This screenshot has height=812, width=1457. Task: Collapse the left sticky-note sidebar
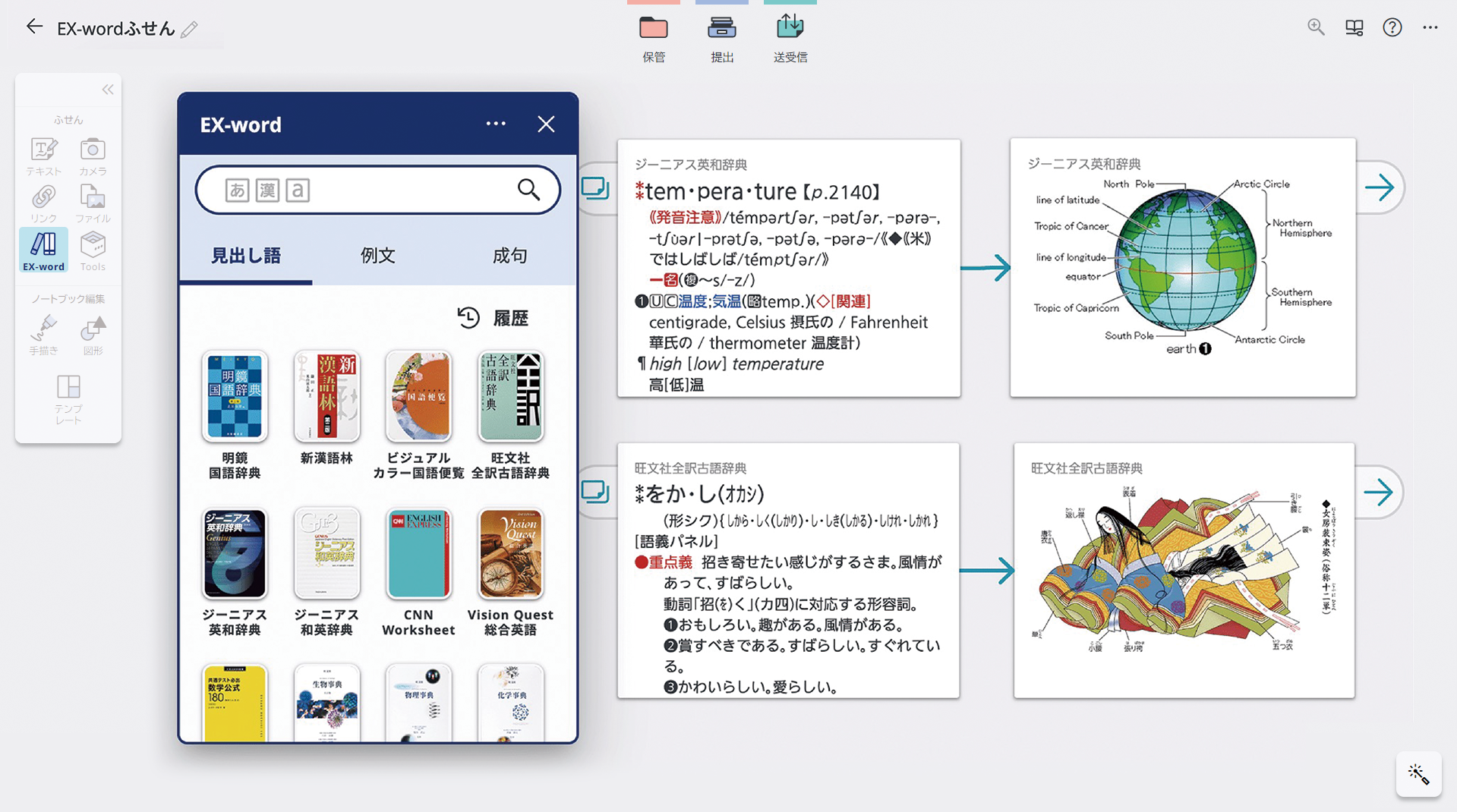(x=108, y=90)
